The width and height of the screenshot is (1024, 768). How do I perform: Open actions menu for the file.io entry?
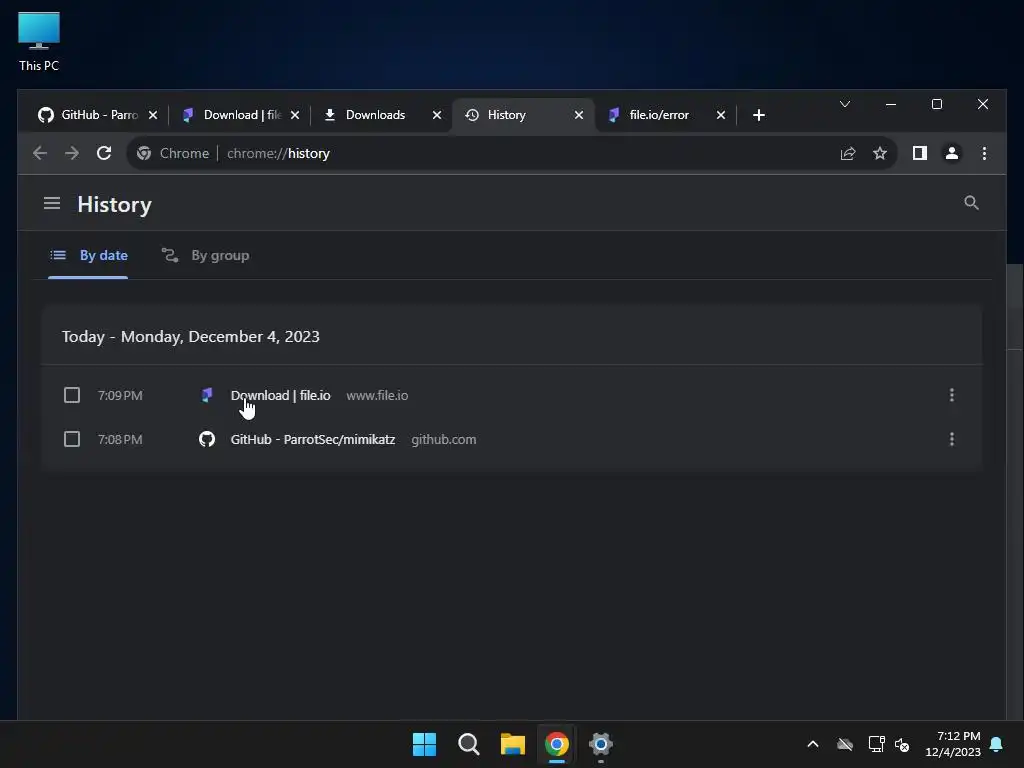tap(952, 395)
